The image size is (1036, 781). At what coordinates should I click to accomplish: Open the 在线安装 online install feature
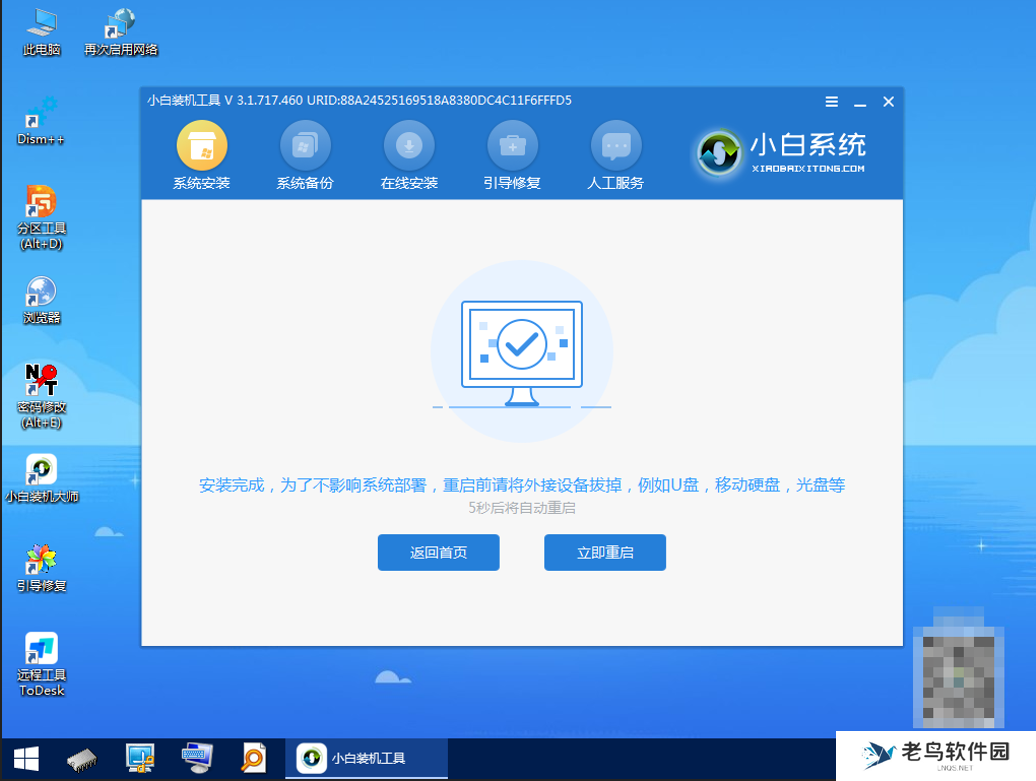pyautogui.click(x=409, y=155)
